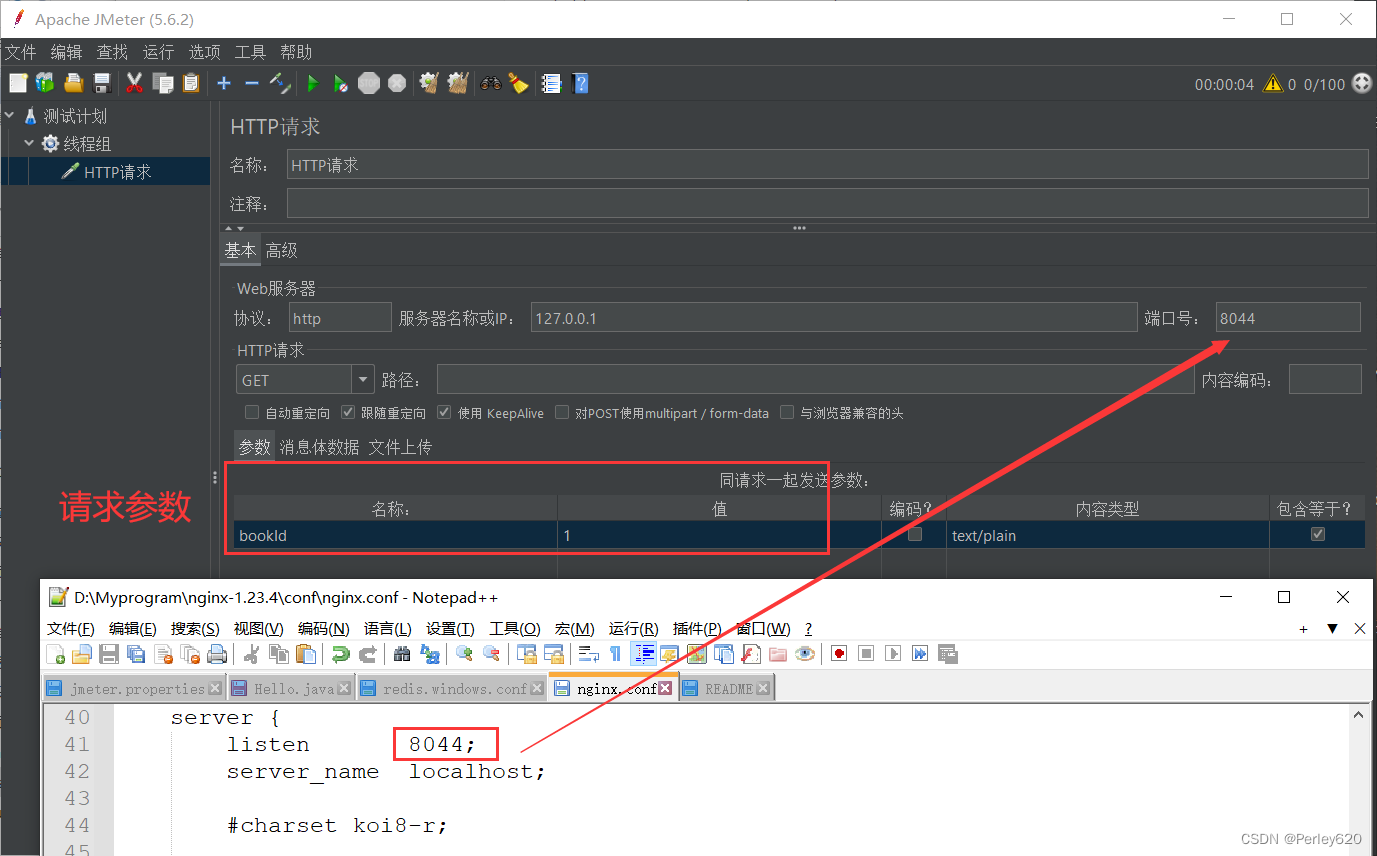Open the GET method dropdown
This screenshot has height=856, width=1377.
(x=362, y=380)
